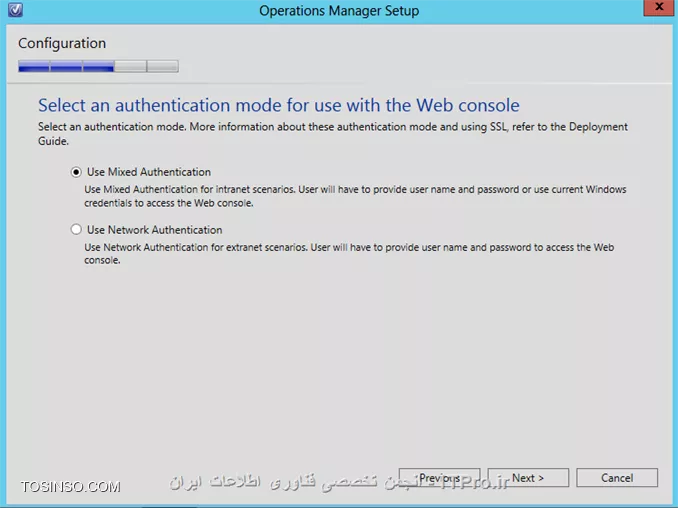Click the mixed authentication intranet description
This screenshot has width=678, height=508.
[355, 196]
